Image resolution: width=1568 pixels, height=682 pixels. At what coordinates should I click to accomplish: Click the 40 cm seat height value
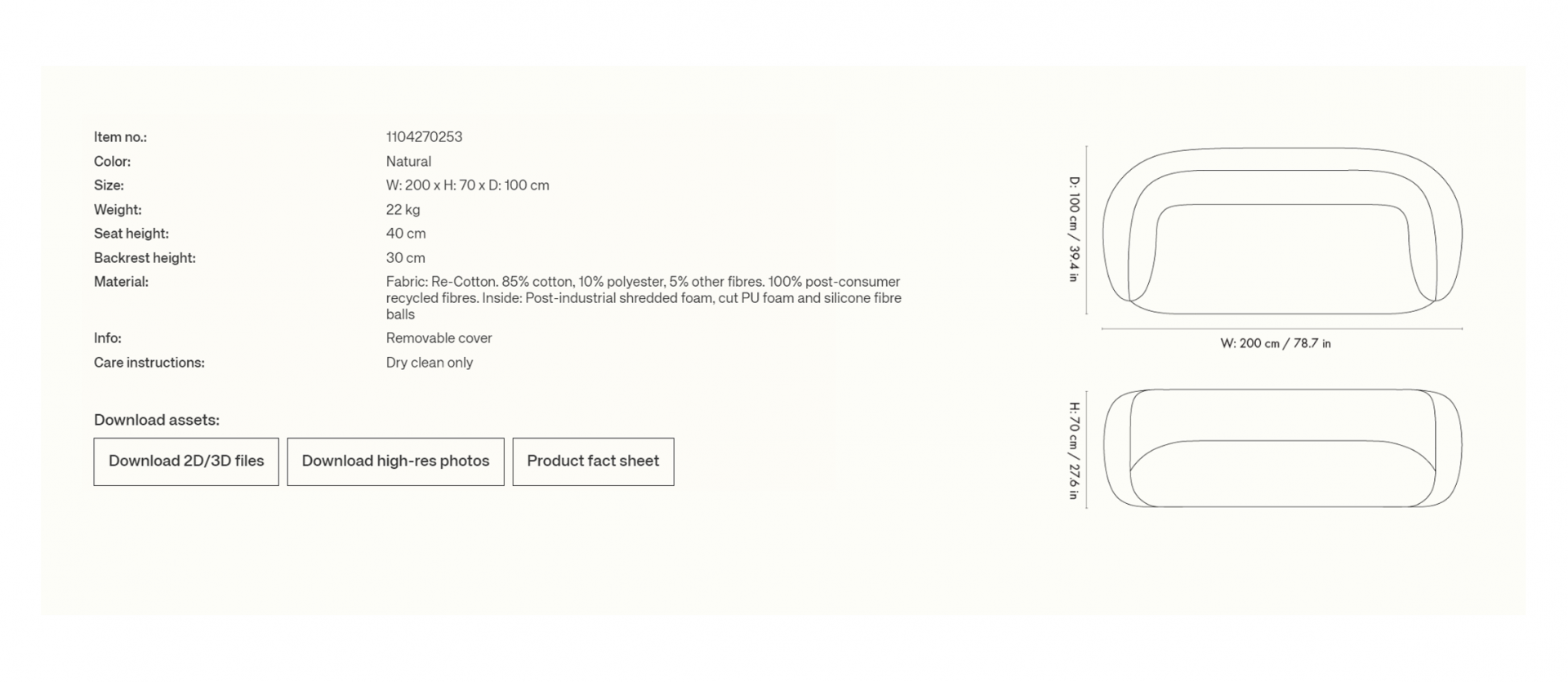[406, 234]
